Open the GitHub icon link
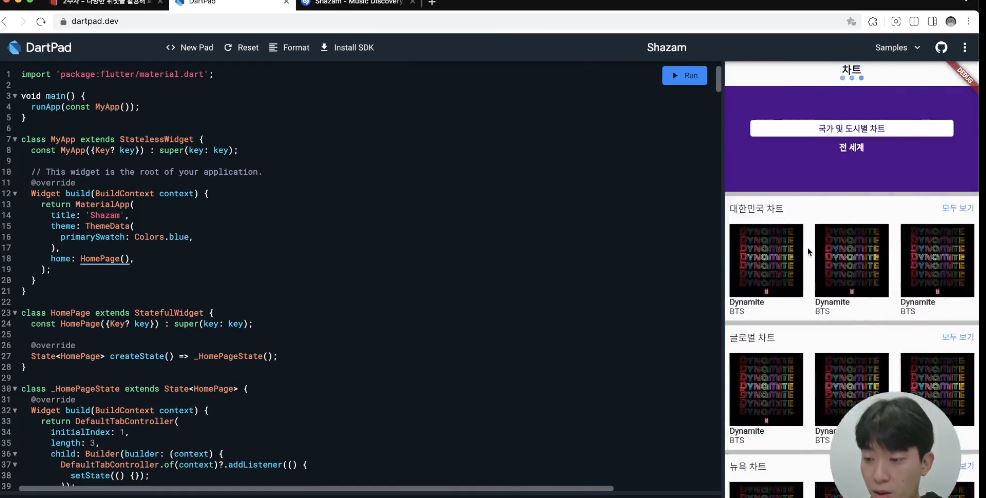The image size is (986, 498). click(941, 48)
